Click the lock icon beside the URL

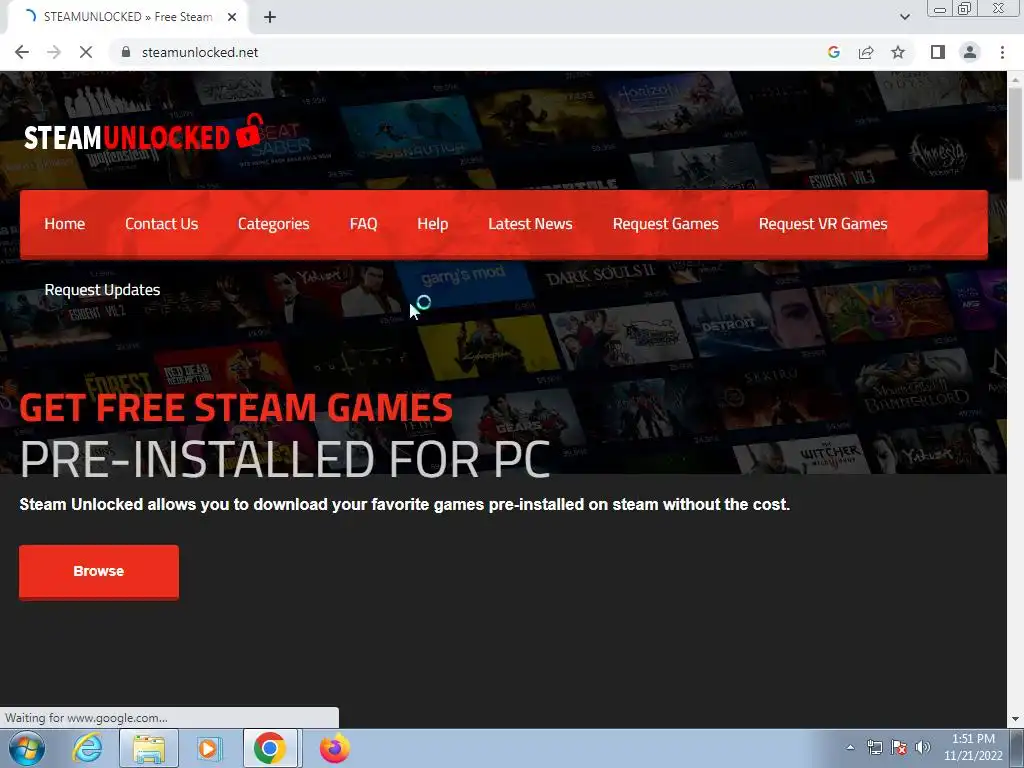pos(126,52)
